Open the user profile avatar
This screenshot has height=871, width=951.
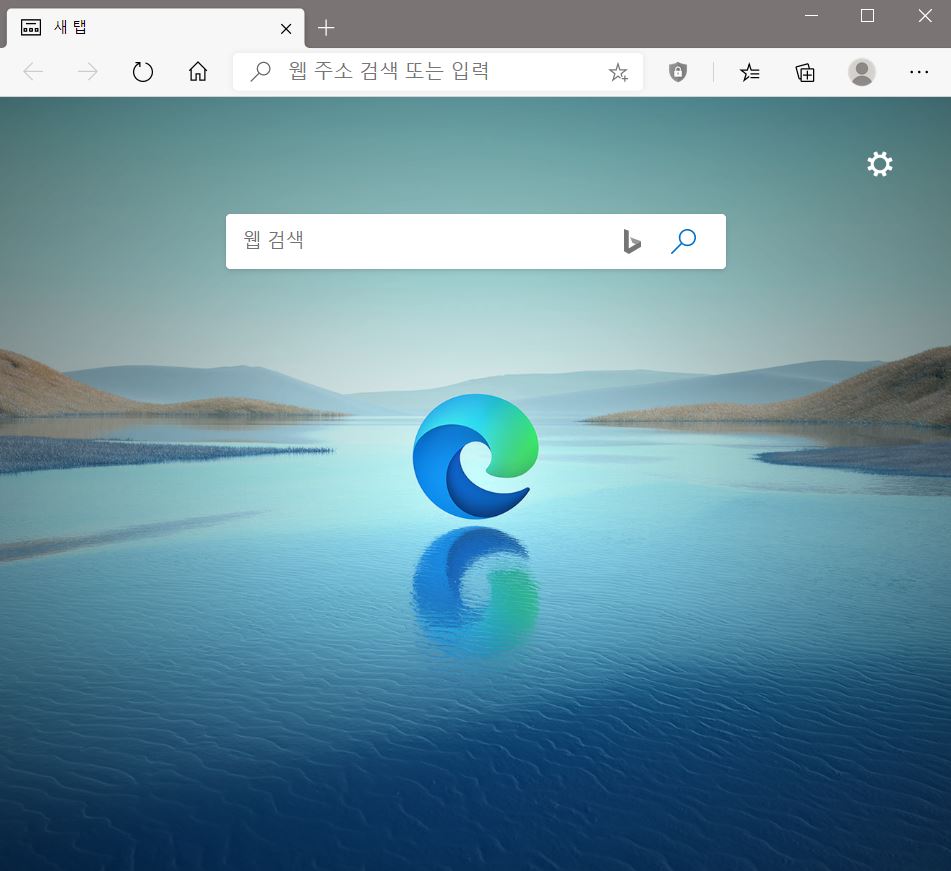(861, 72)
